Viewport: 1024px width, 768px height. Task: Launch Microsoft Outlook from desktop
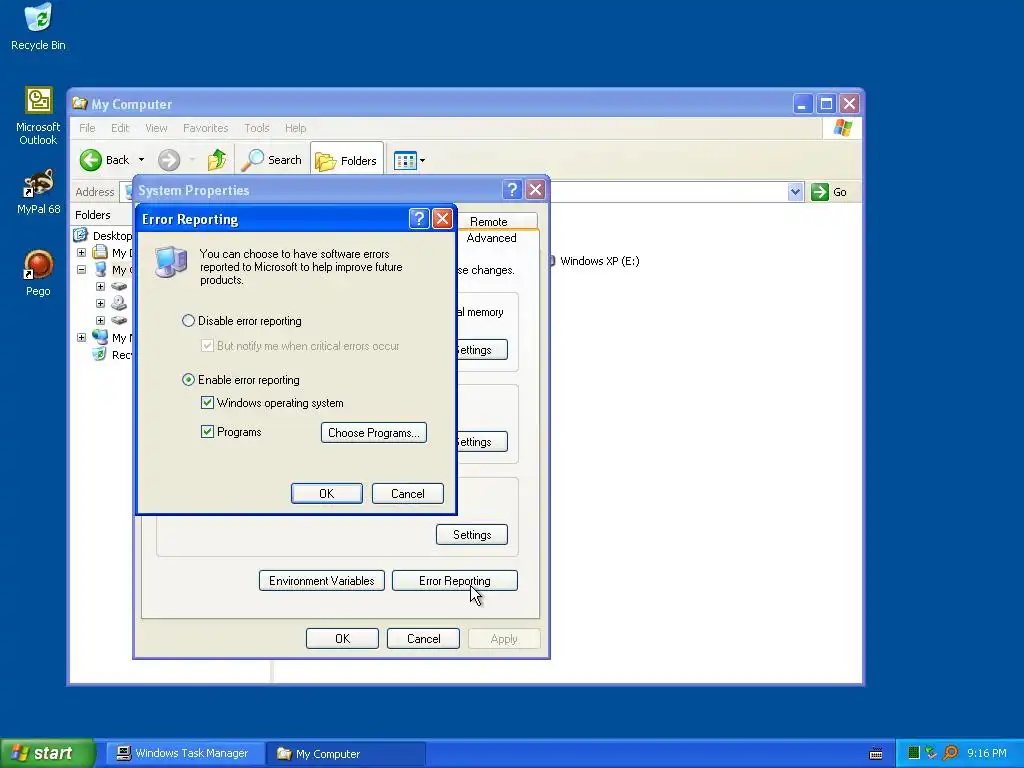(38, 116)
